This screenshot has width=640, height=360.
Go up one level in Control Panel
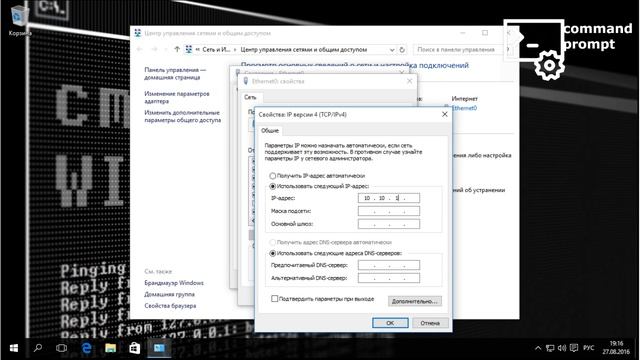click(177, 49)
